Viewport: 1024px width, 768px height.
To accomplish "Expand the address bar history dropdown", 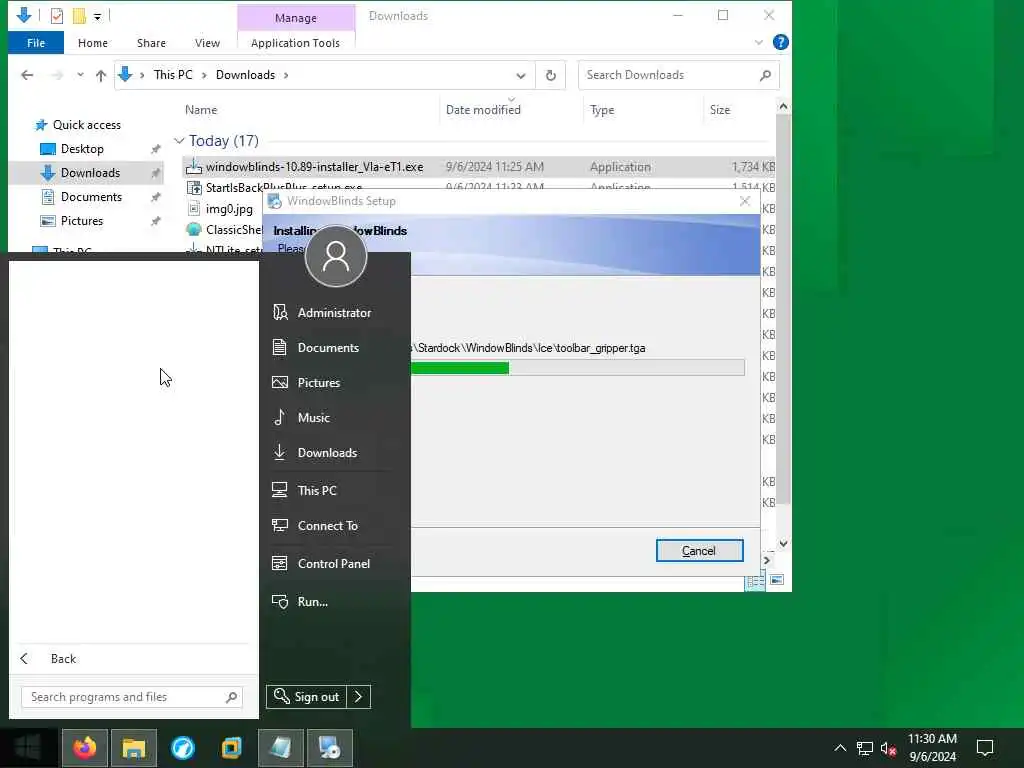I will tap(520, 75).
